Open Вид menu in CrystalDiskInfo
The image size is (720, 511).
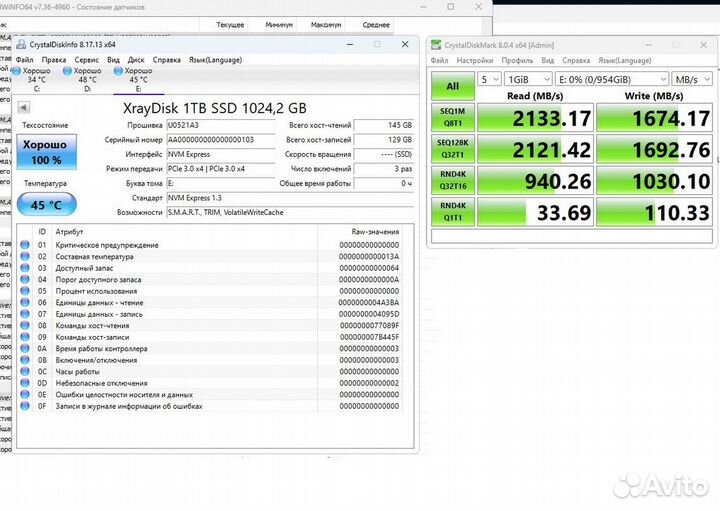click(x=113, y=60)
